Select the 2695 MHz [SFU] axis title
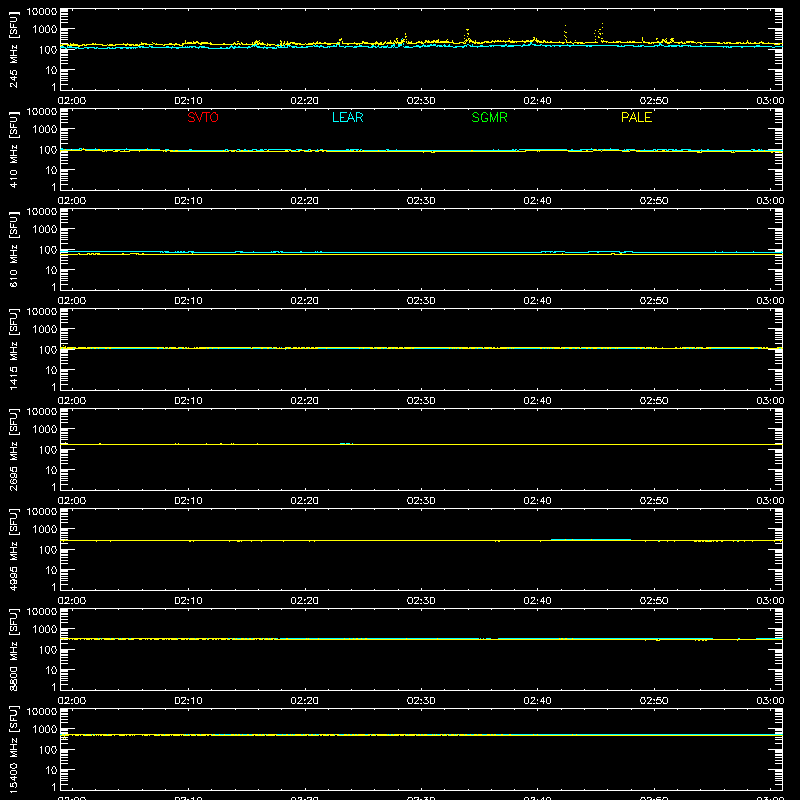 point(14,450)
